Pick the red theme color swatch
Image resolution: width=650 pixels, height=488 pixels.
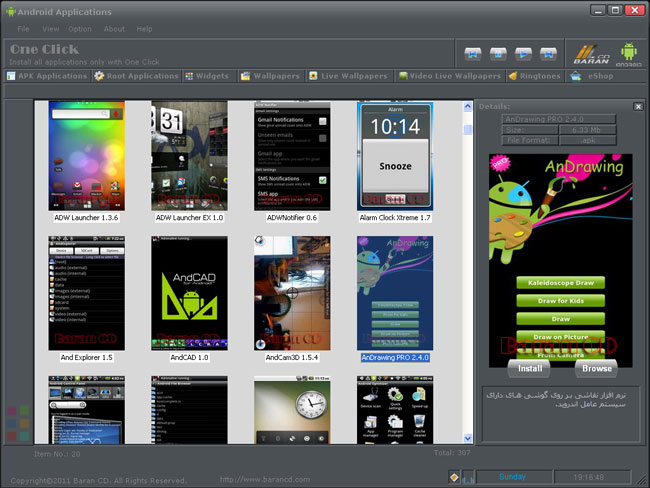coord(12,436)
